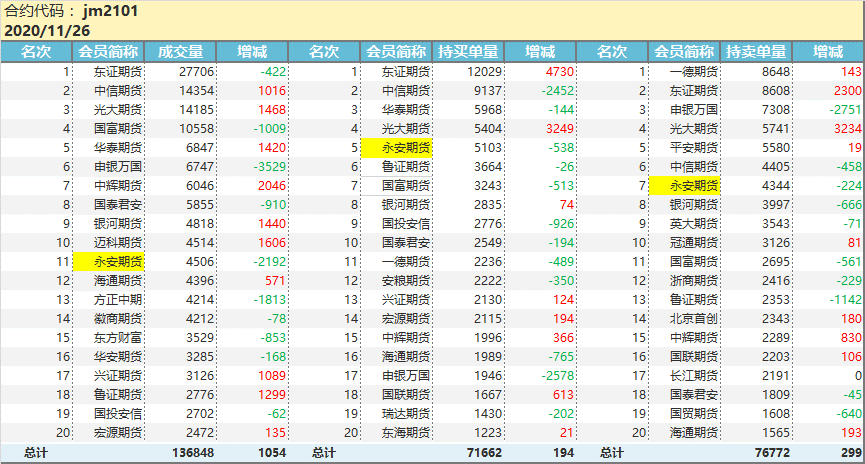The width and height of the screenshot is (865, 464).
Task: Click highlighted 永安期货 beside 4506
Action: [109, 262]
